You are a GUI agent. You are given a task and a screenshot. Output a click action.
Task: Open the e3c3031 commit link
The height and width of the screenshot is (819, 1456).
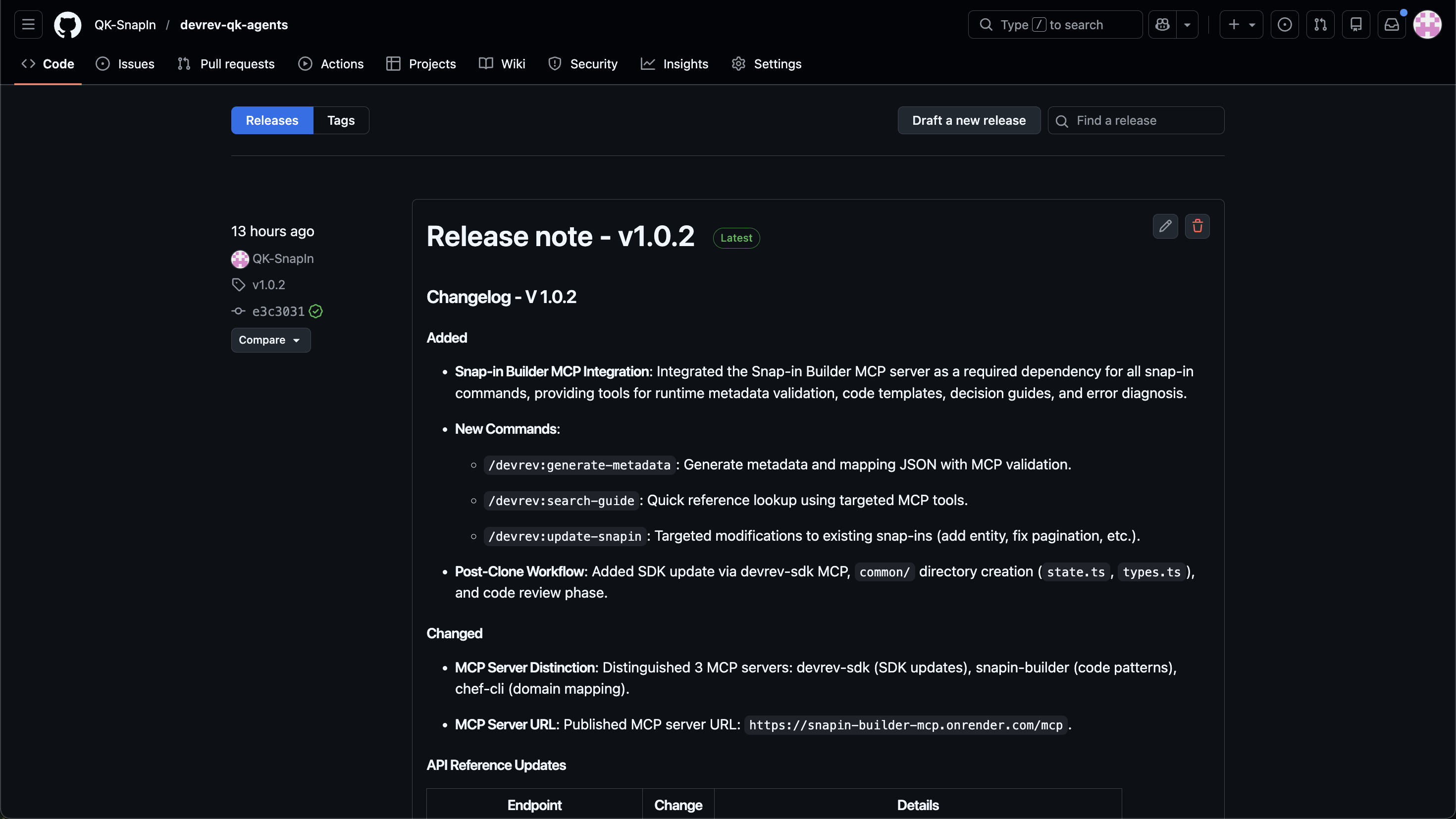point(278,311)
